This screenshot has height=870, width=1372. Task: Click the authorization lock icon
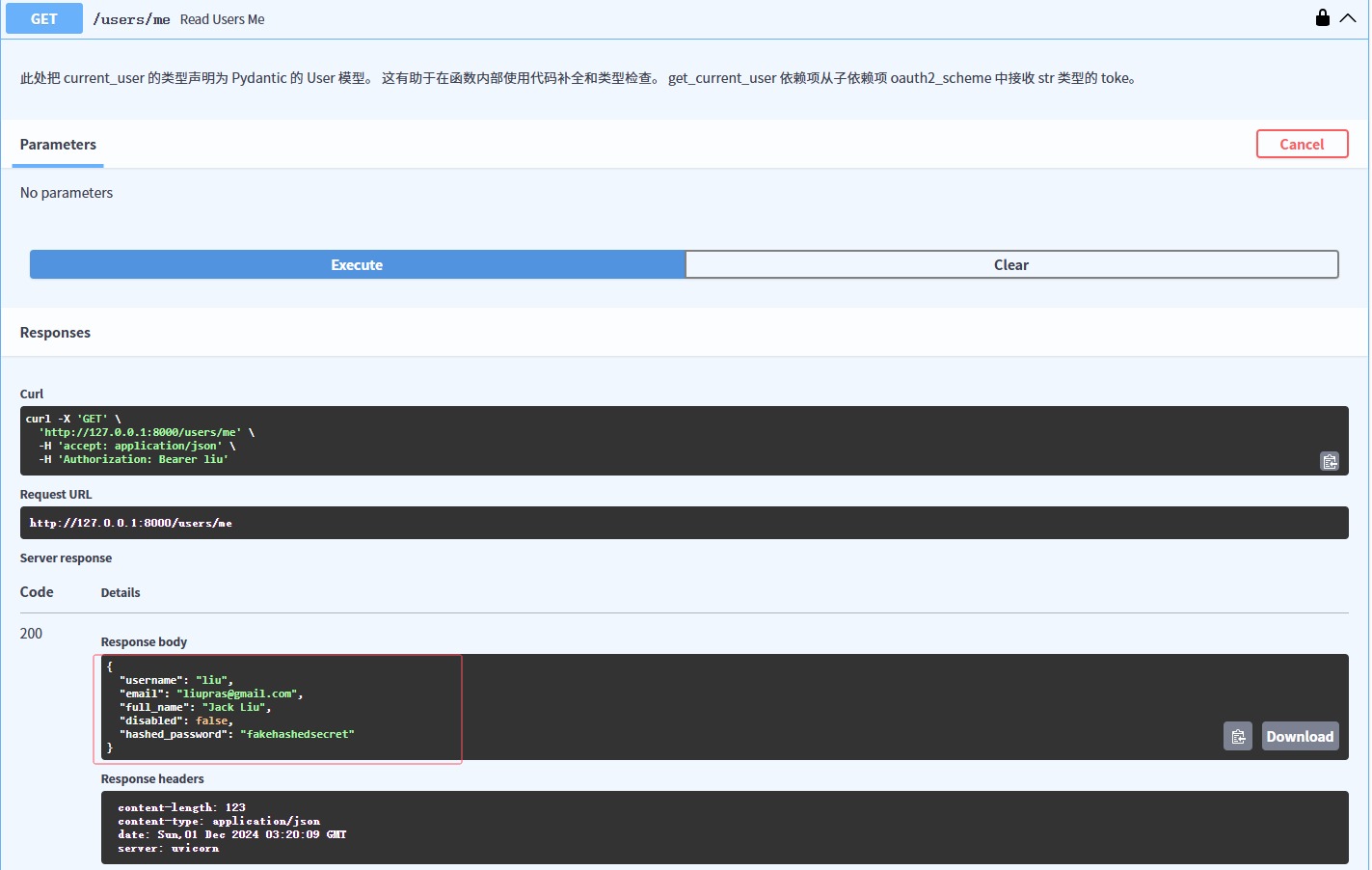1322,16
